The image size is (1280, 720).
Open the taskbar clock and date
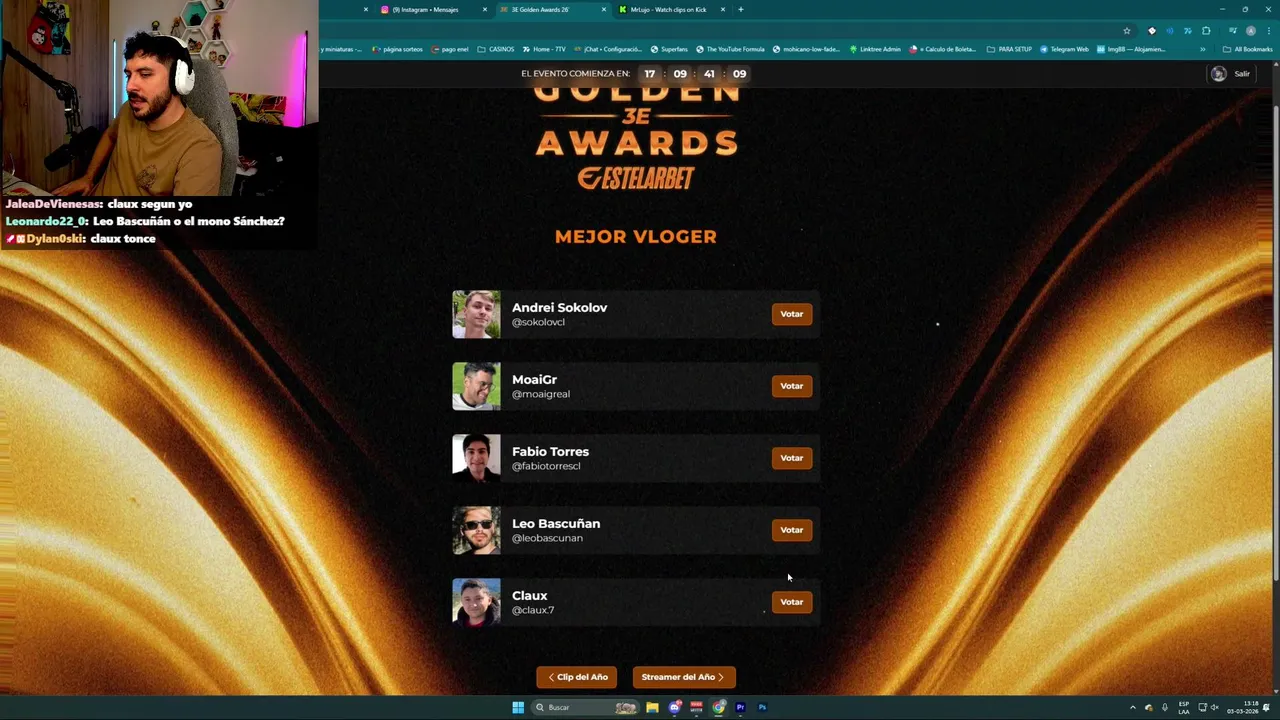tap(1243, 707)
